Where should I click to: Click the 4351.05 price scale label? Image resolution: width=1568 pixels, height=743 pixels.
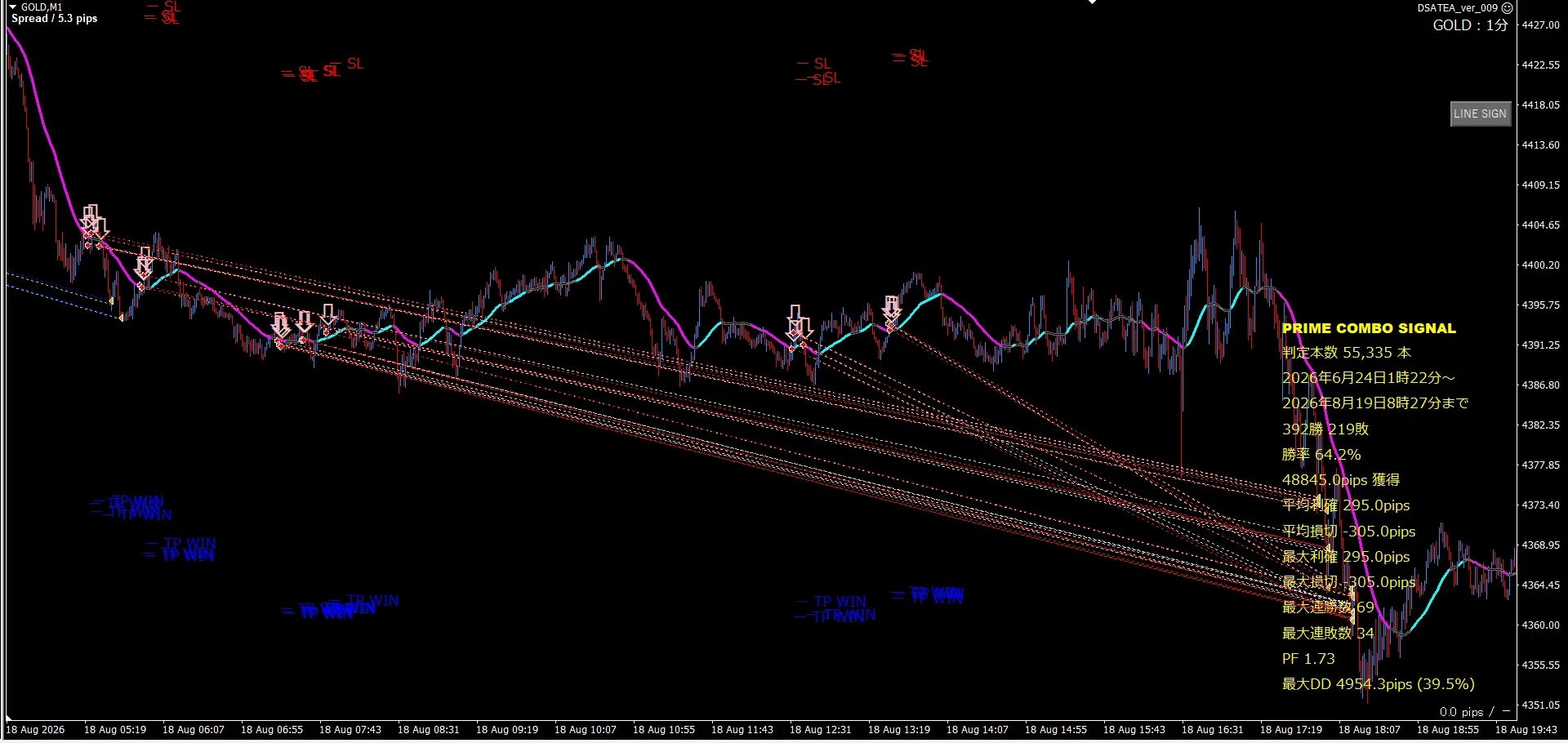pyautogui.click(x=1540, y=705)
